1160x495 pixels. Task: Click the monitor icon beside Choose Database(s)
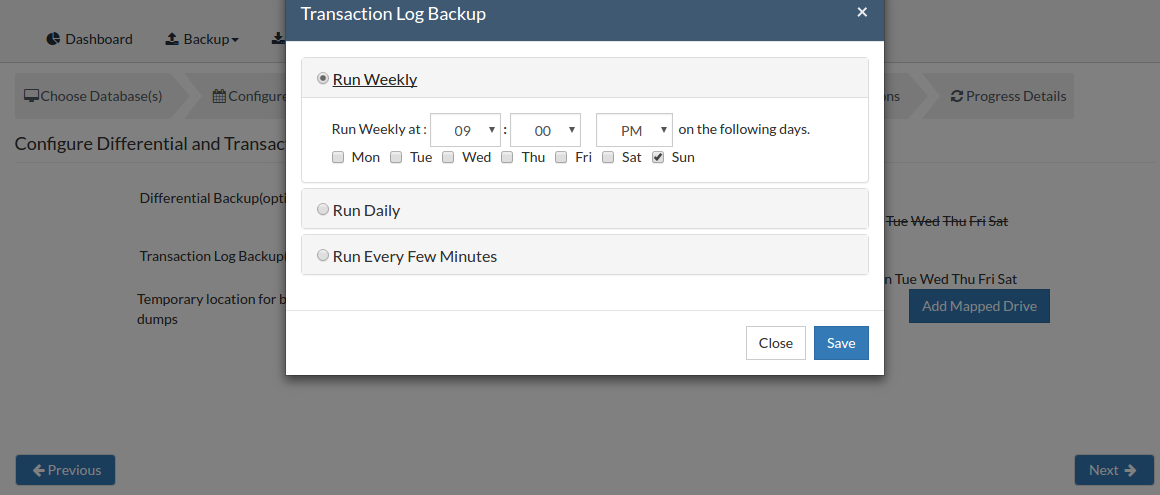point(31,96)
